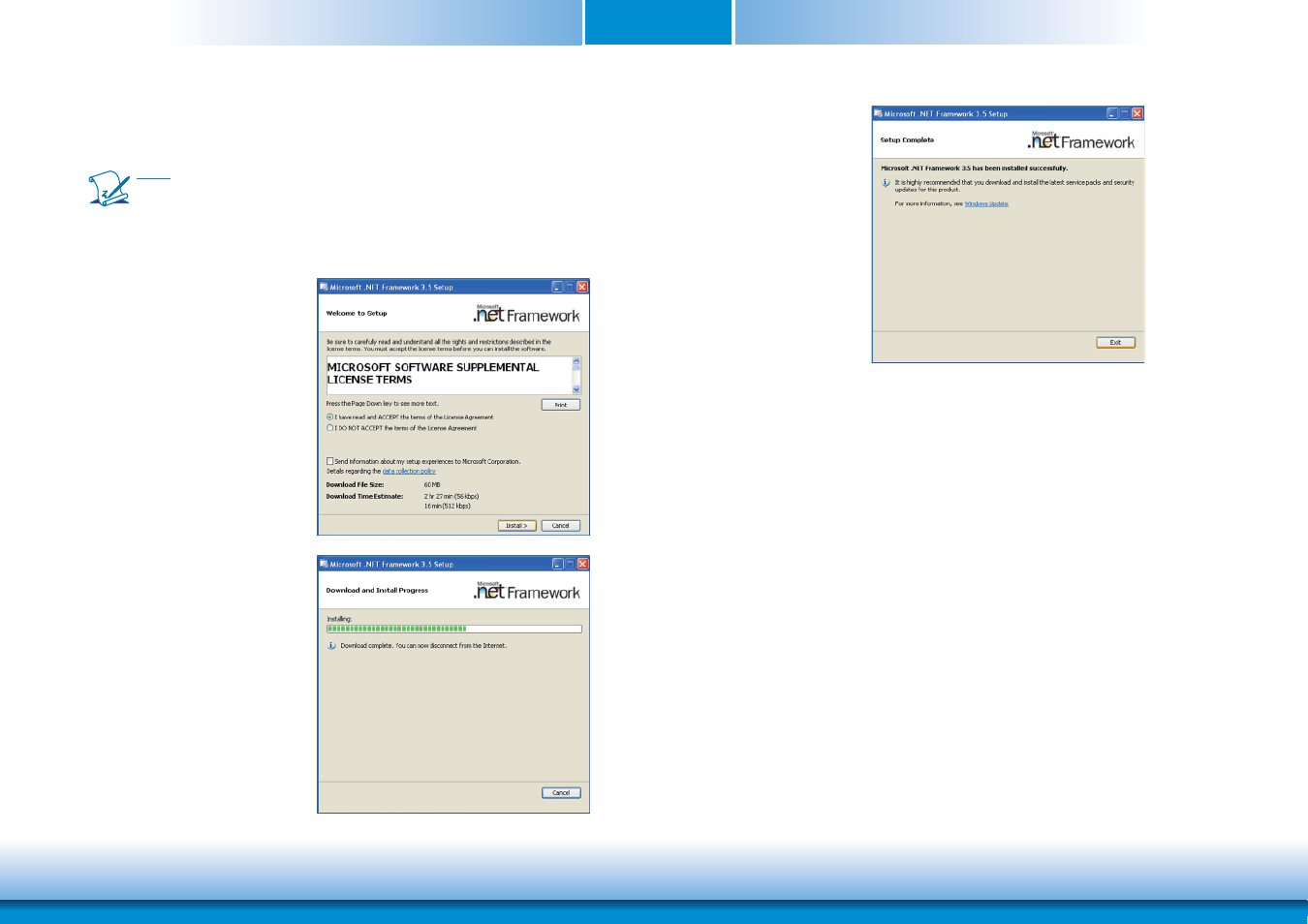Click the .NET Framework logo in the Download and Install Progress window
The width and height of the screenshot is (1308, 924).
[526, 591]
